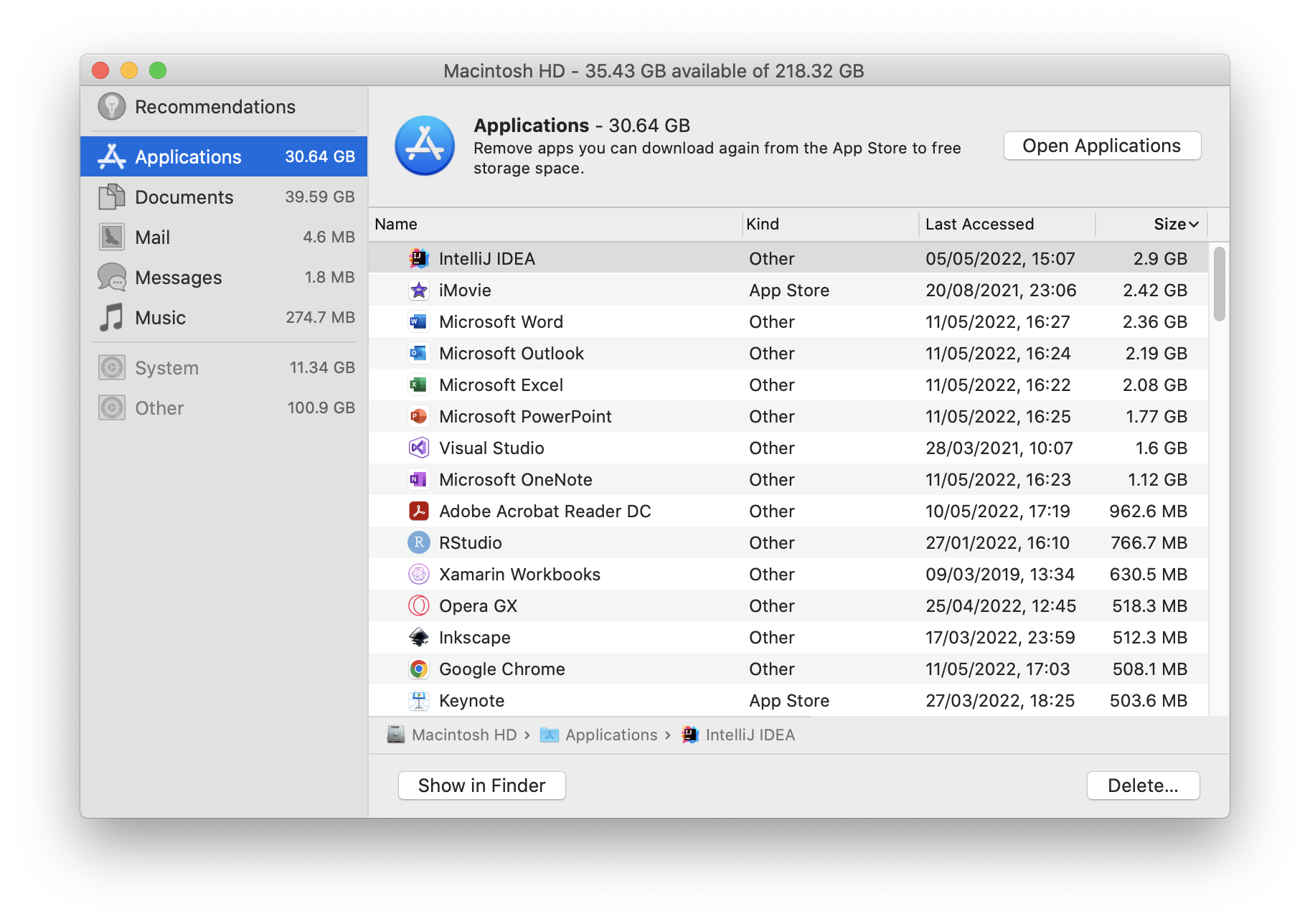This screenshot has height=924, width=1310.
Task: Click the Keynote icon
Action: 419,700
